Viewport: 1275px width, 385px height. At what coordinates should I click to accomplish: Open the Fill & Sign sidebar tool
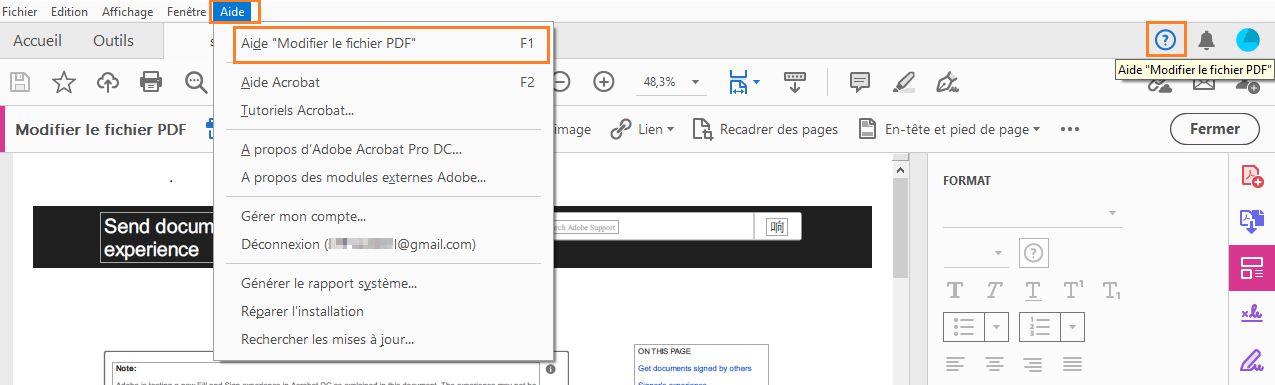(1252, 313)
